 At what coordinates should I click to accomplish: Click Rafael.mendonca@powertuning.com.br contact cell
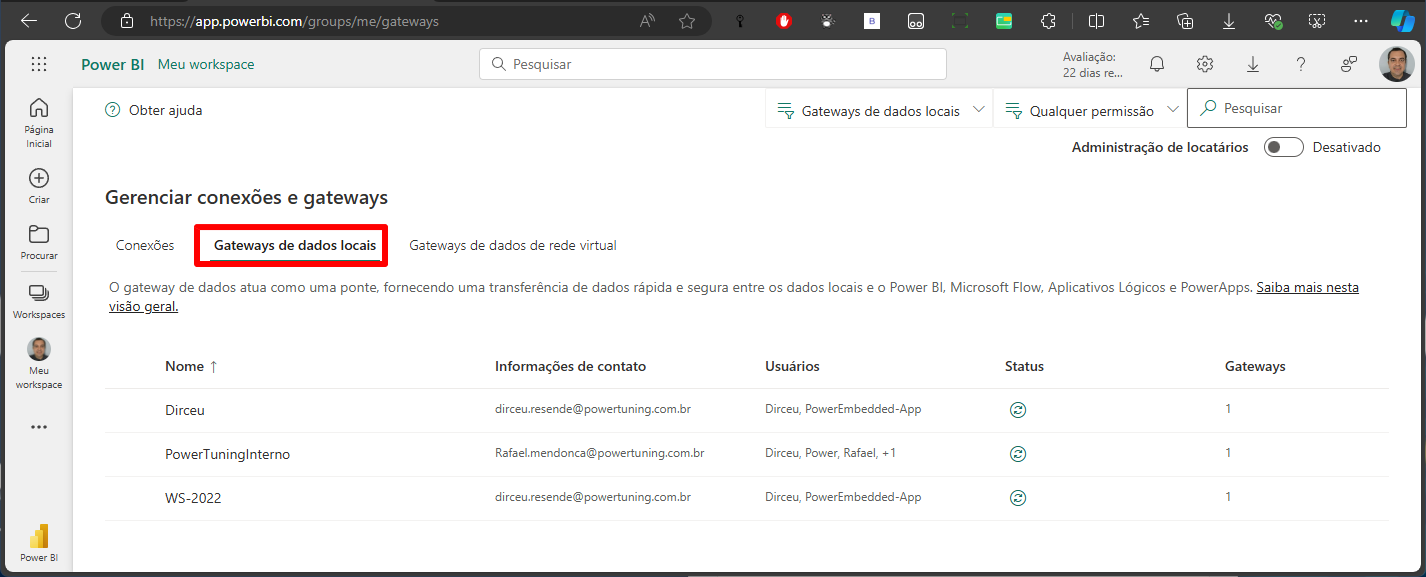(x=599, y=453)
